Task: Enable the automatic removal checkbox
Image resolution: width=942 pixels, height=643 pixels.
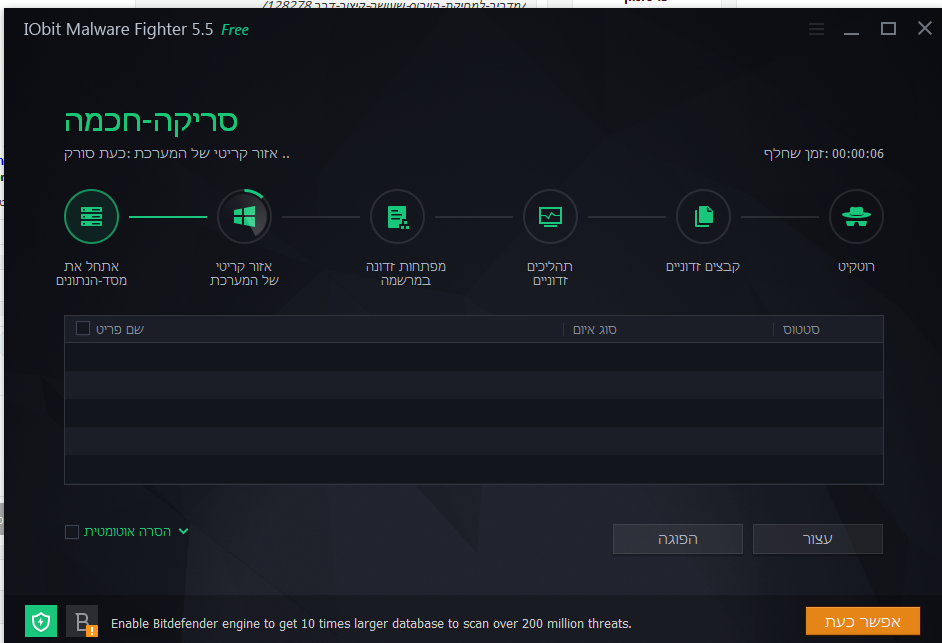Action: pos(71,532)
